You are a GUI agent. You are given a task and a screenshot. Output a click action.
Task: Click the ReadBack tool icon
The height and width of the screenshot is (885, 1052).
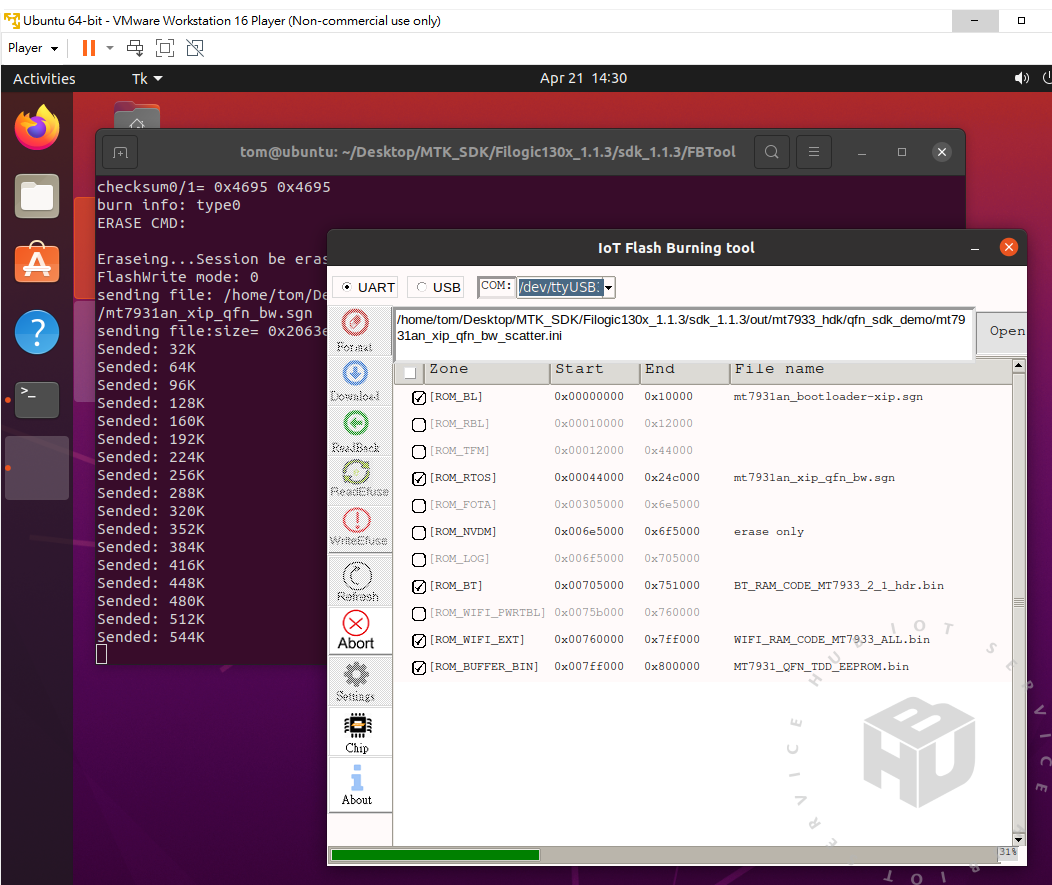pos(355,431)
